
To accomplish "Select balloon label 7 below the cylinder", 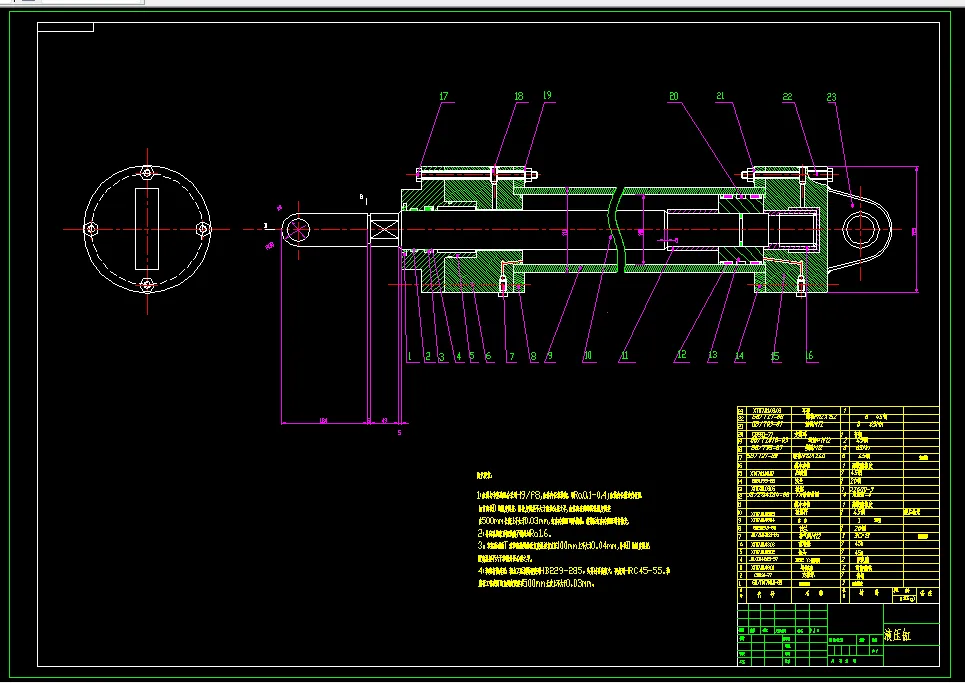I will click(511, 356).
